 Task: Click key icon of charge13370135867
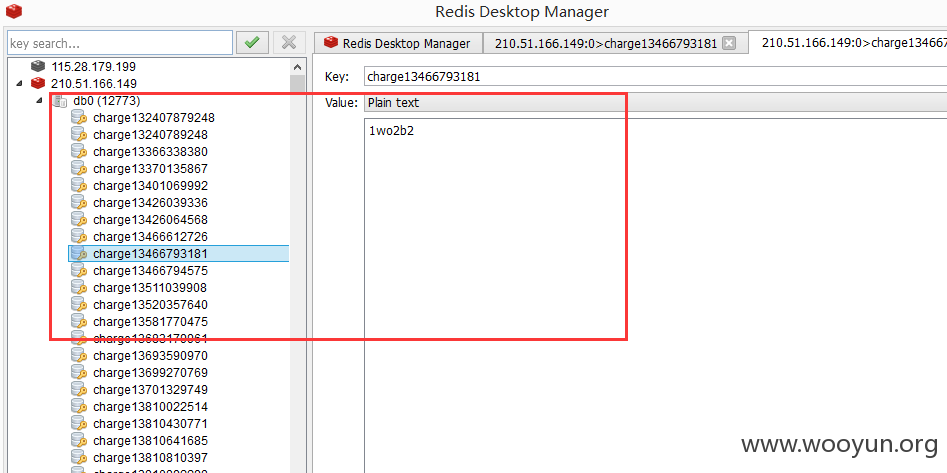click(x=79, y=168)
